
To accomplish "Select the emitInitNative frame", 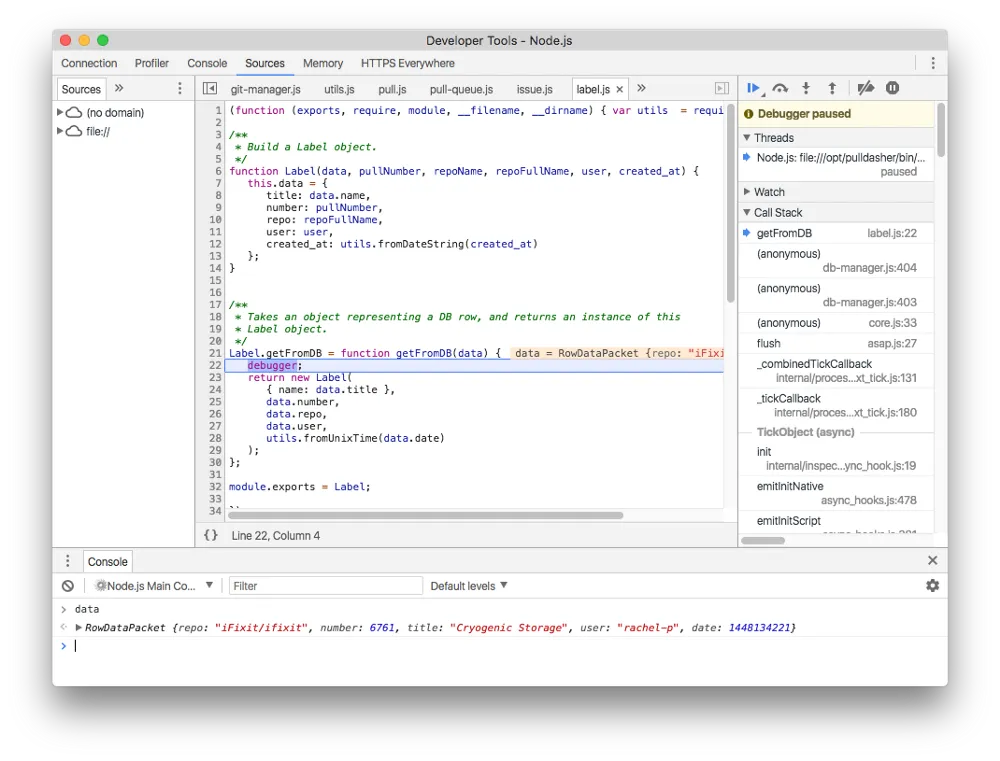I will coord(836,493).
